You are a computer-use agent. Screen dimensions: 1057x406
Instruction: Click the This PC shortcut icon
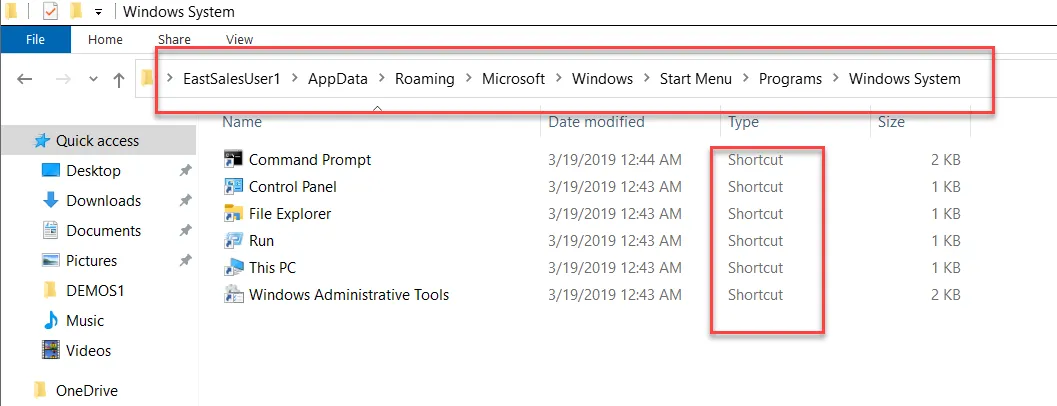pyautogui.click(x=234, y=267)
